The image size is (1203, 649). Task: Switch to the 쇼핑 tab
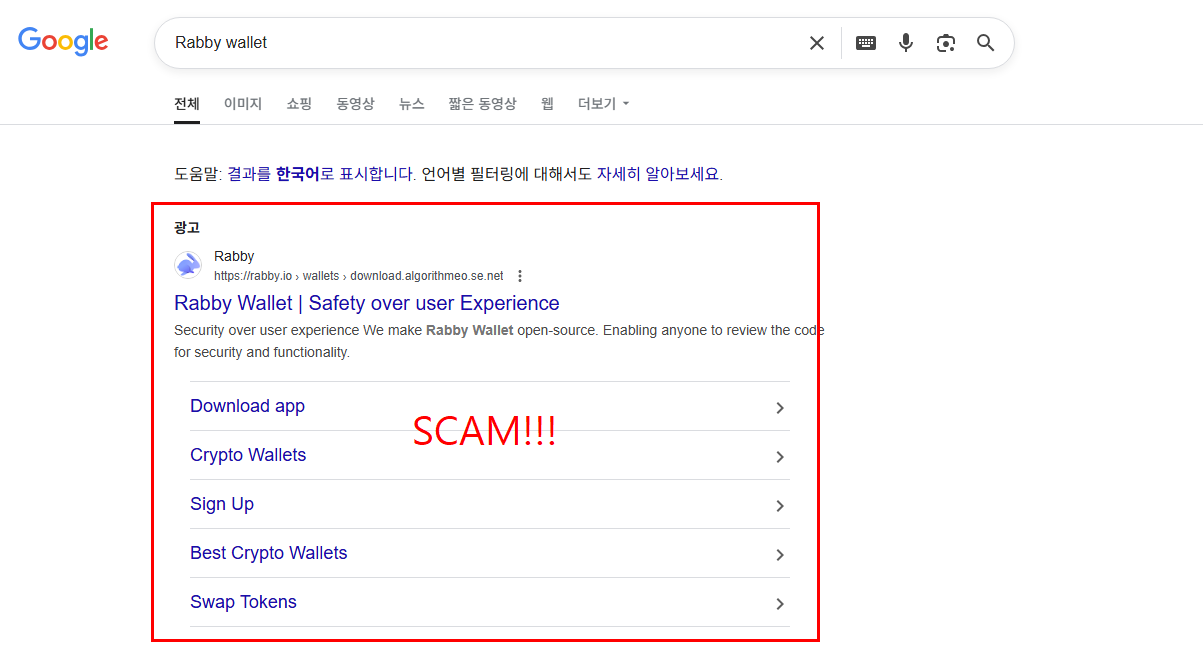(299, 104)
